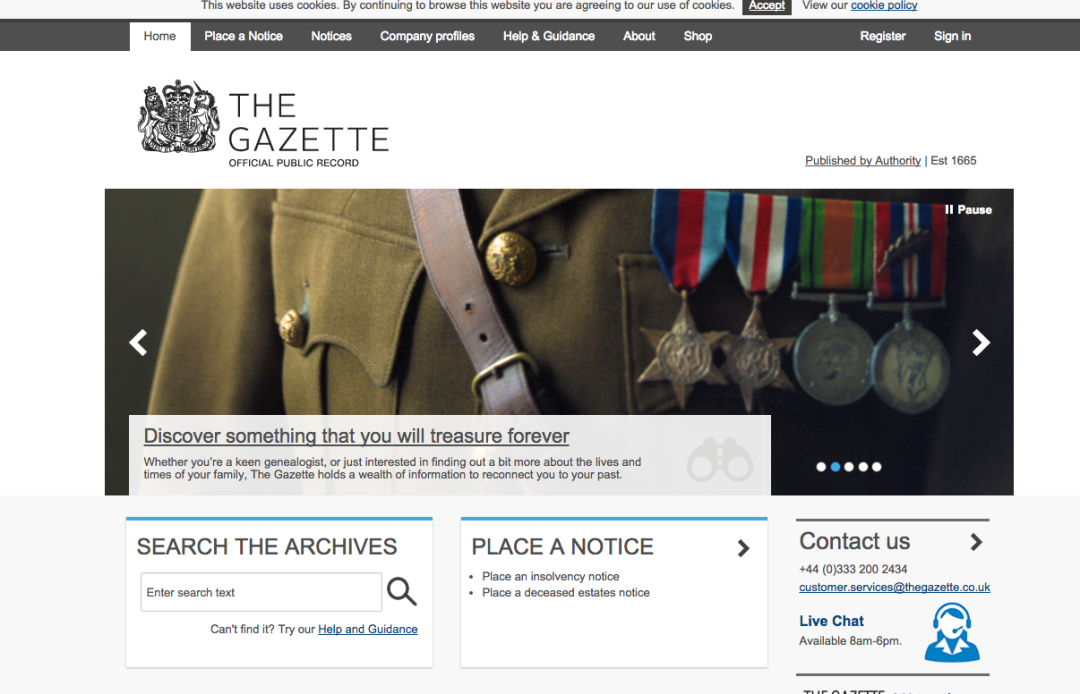Open Live Chat via the headset agent icon

tap(952, 632)
